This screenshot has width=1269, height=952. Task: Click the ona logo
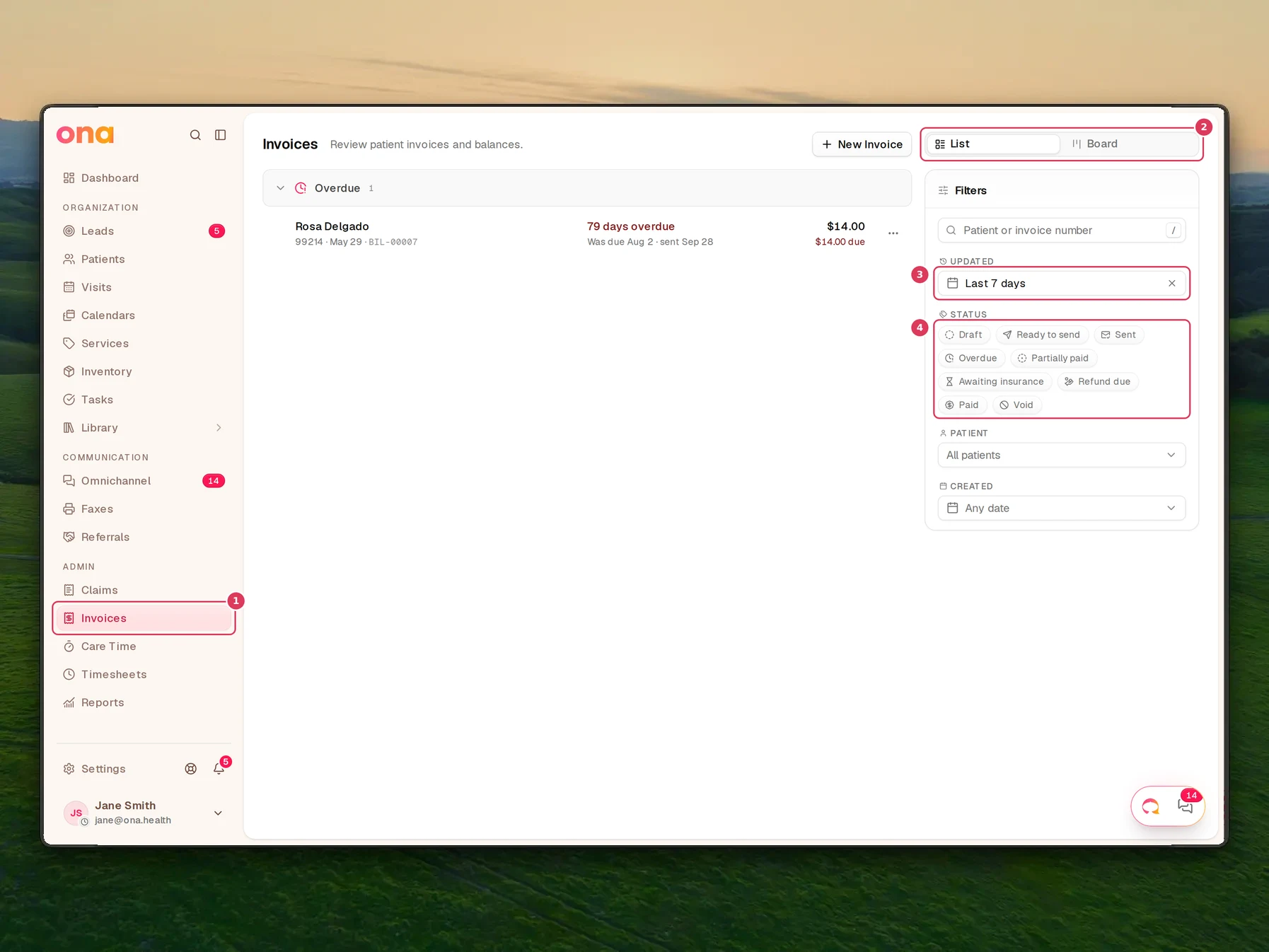(85, 135)
